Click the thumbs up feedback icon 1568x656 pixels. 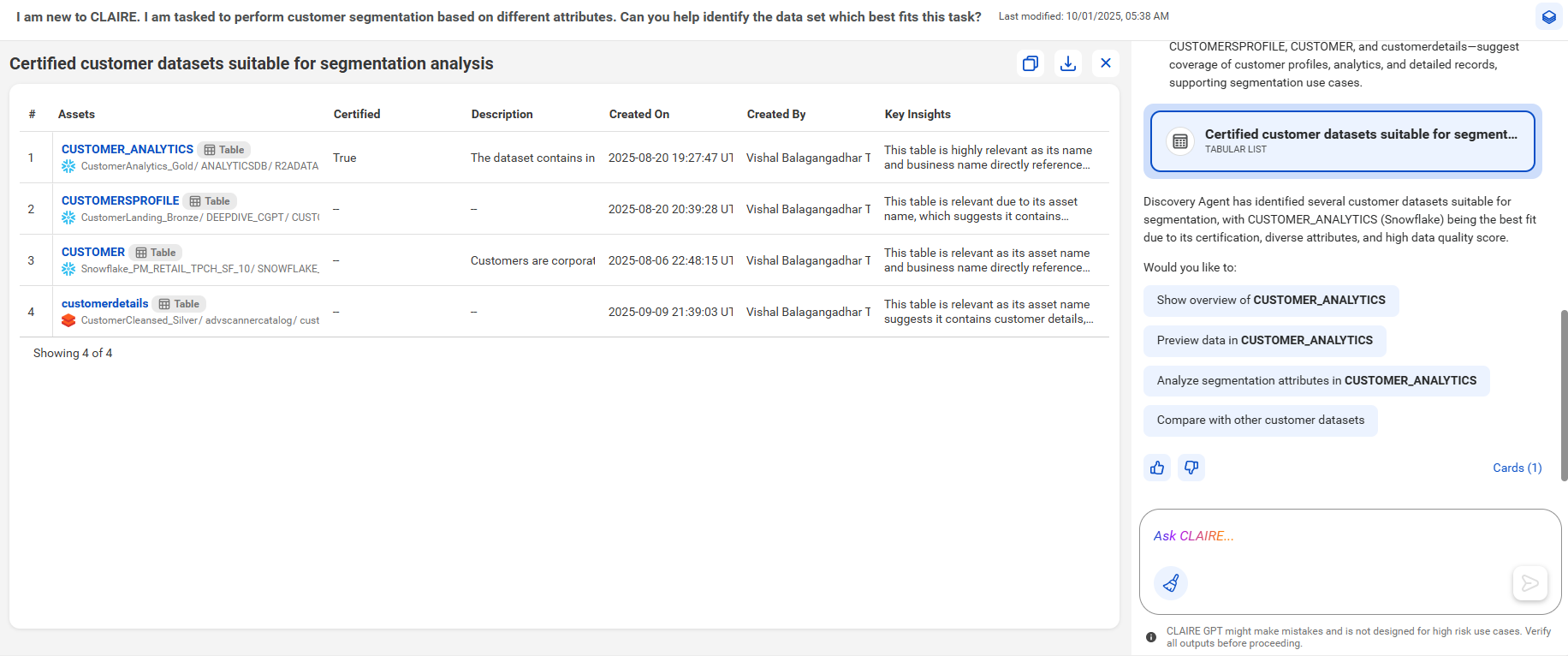(1157, 468)
